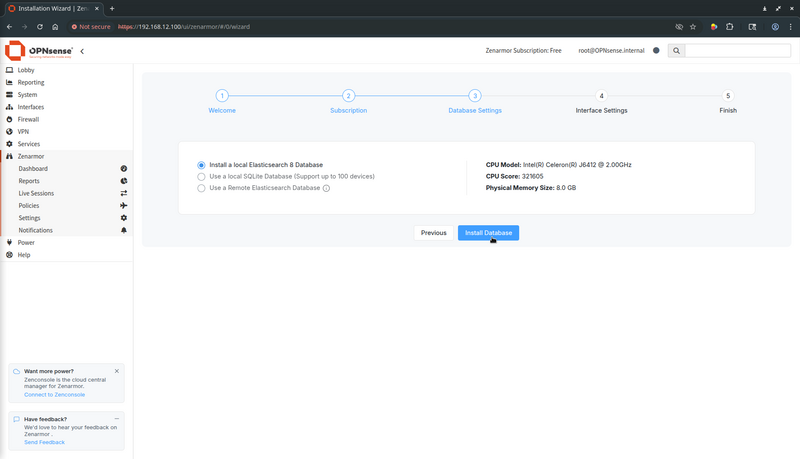Viewport: 800px width, 459px height.
Task: Click the VPN globe icon
Action: [9, 131]
